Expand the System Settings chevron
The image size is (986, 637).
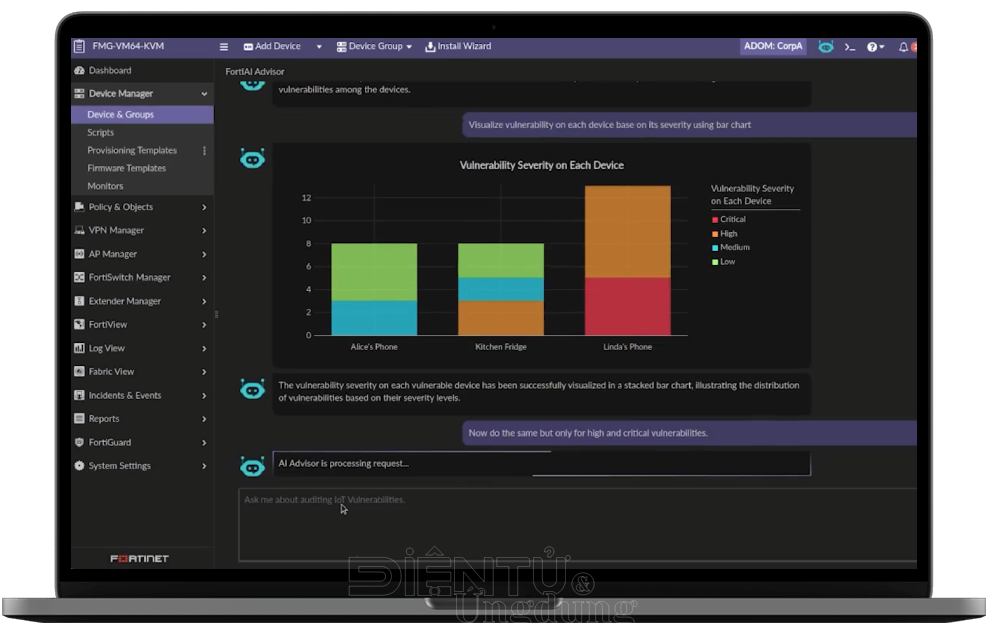point(204,466)
